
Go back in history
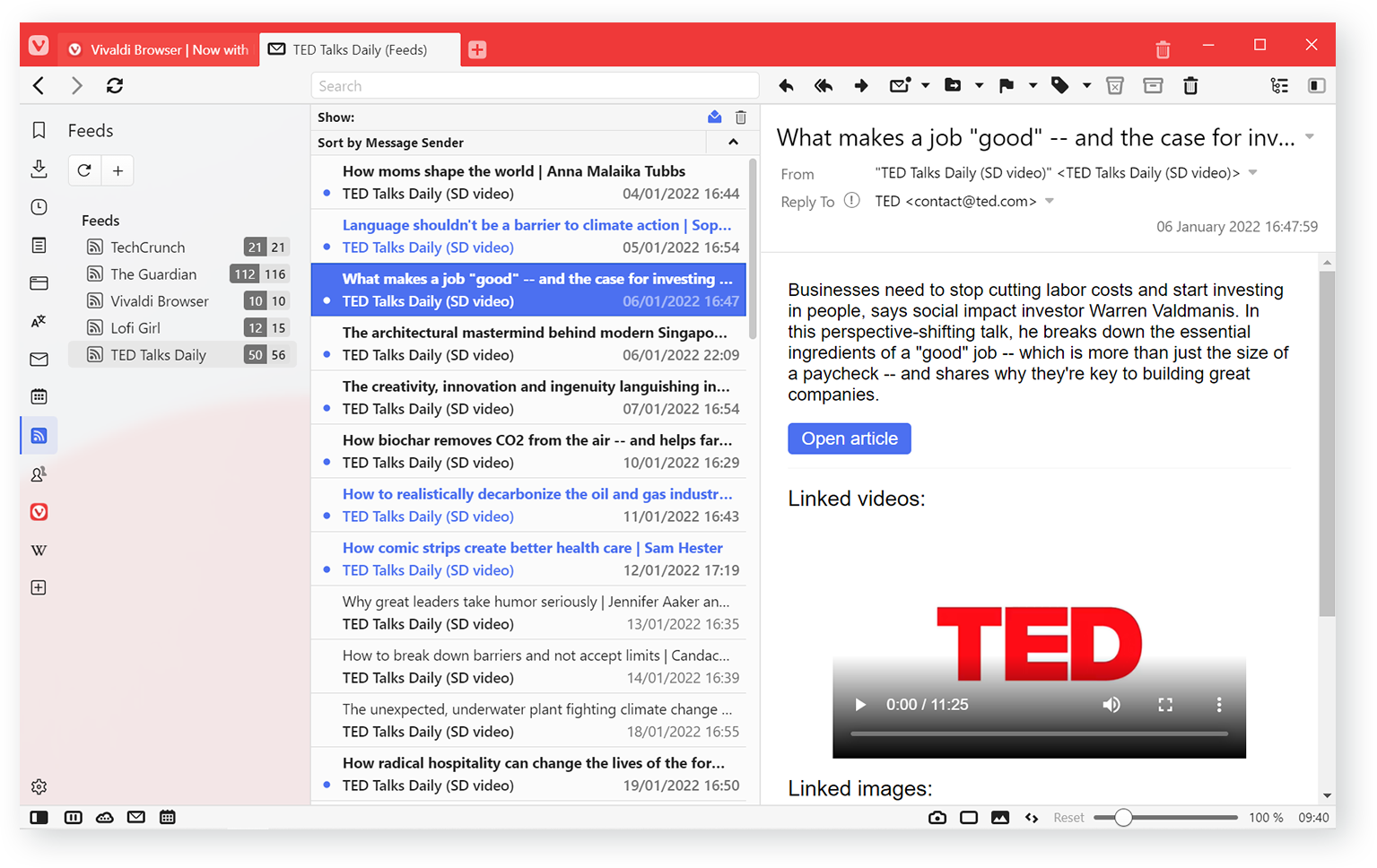pyautogui.click(x=39, y=86)
